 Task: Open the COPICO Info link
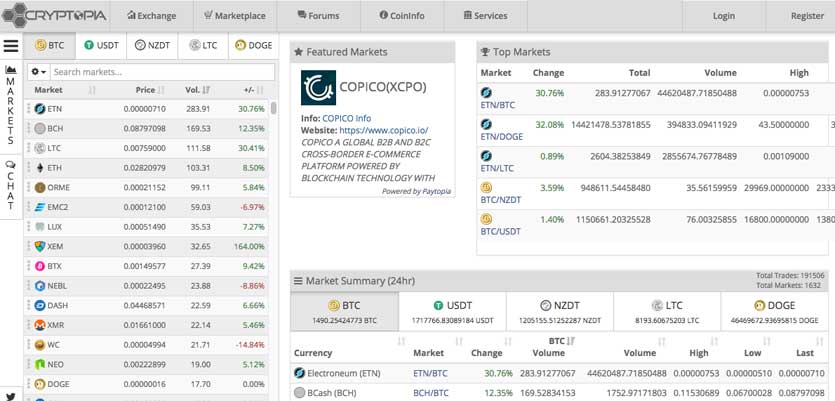coord(346,118)
